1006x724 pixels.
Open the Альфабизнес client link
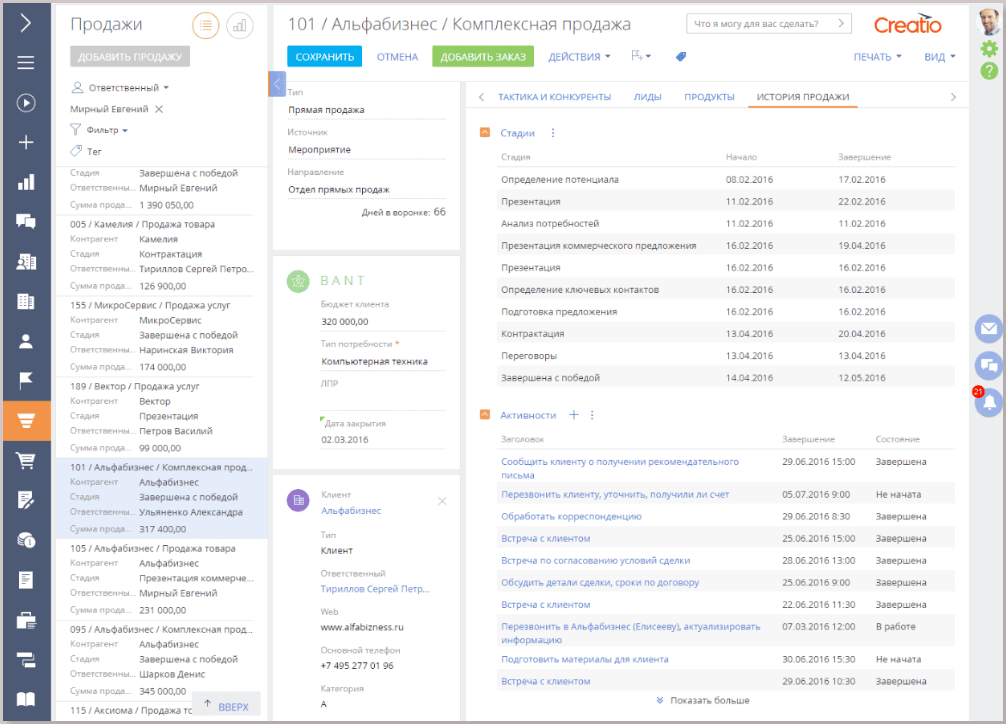[x=351, y=511]
